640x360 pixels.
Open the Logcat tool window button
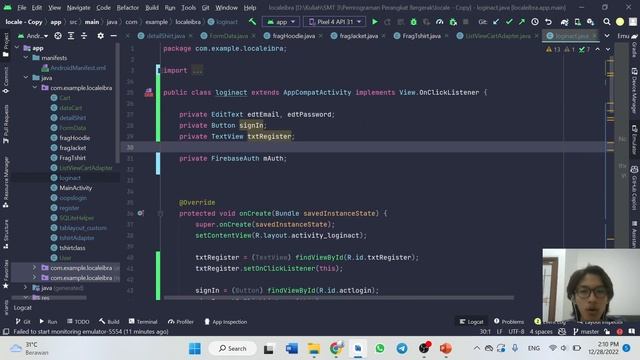click(471, 322)
